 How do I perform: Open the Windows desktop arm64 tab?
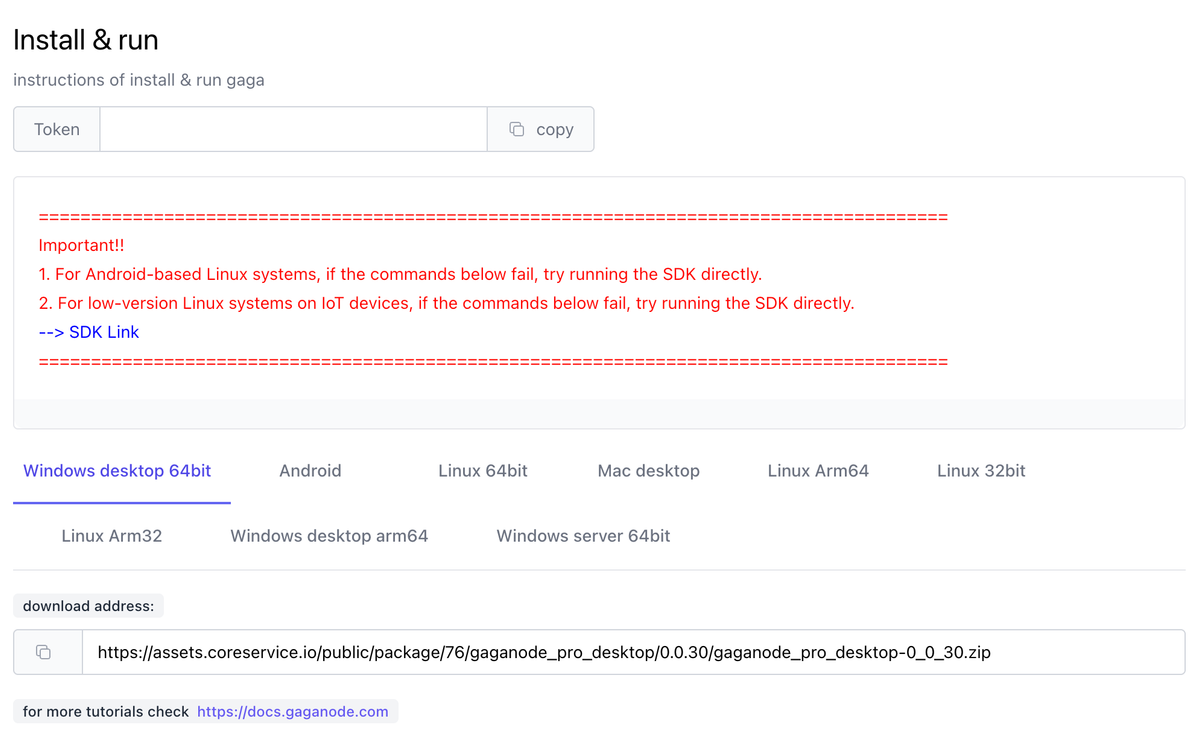[x=329, y=536]
